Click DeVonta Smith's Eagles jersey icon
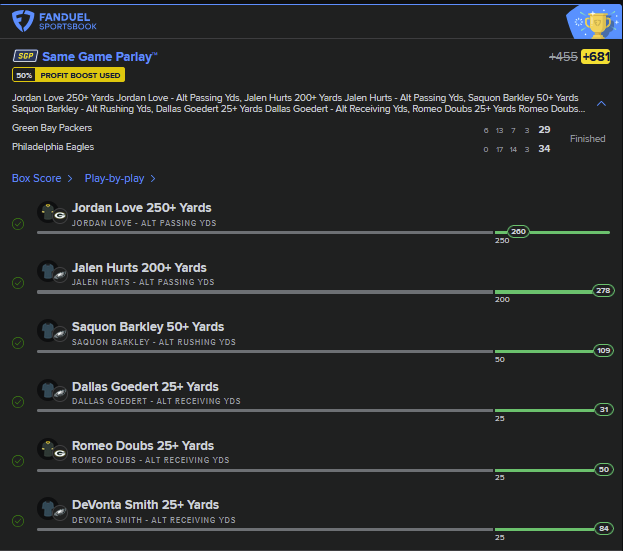 tap(52, 509)
